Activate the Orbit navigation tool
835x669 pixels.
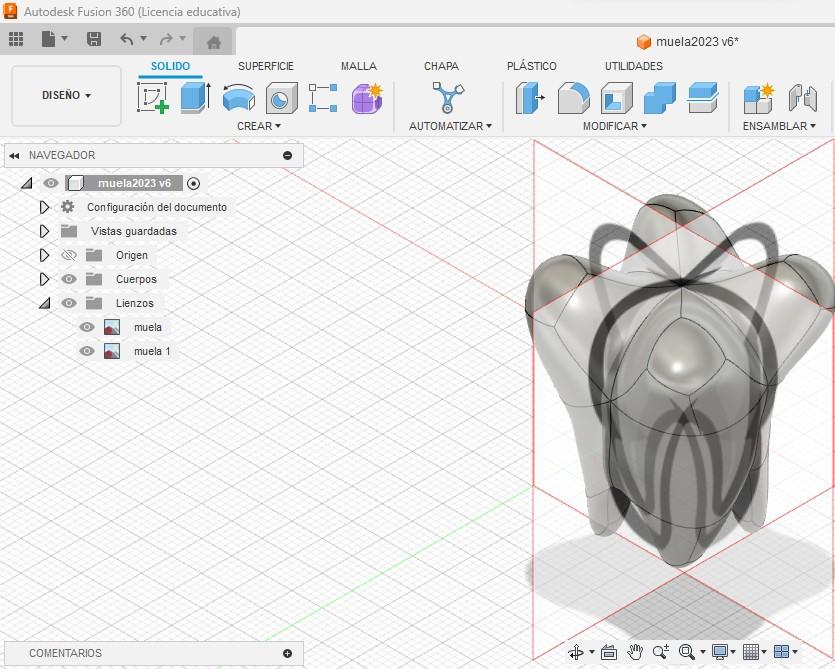pos(576,651)
